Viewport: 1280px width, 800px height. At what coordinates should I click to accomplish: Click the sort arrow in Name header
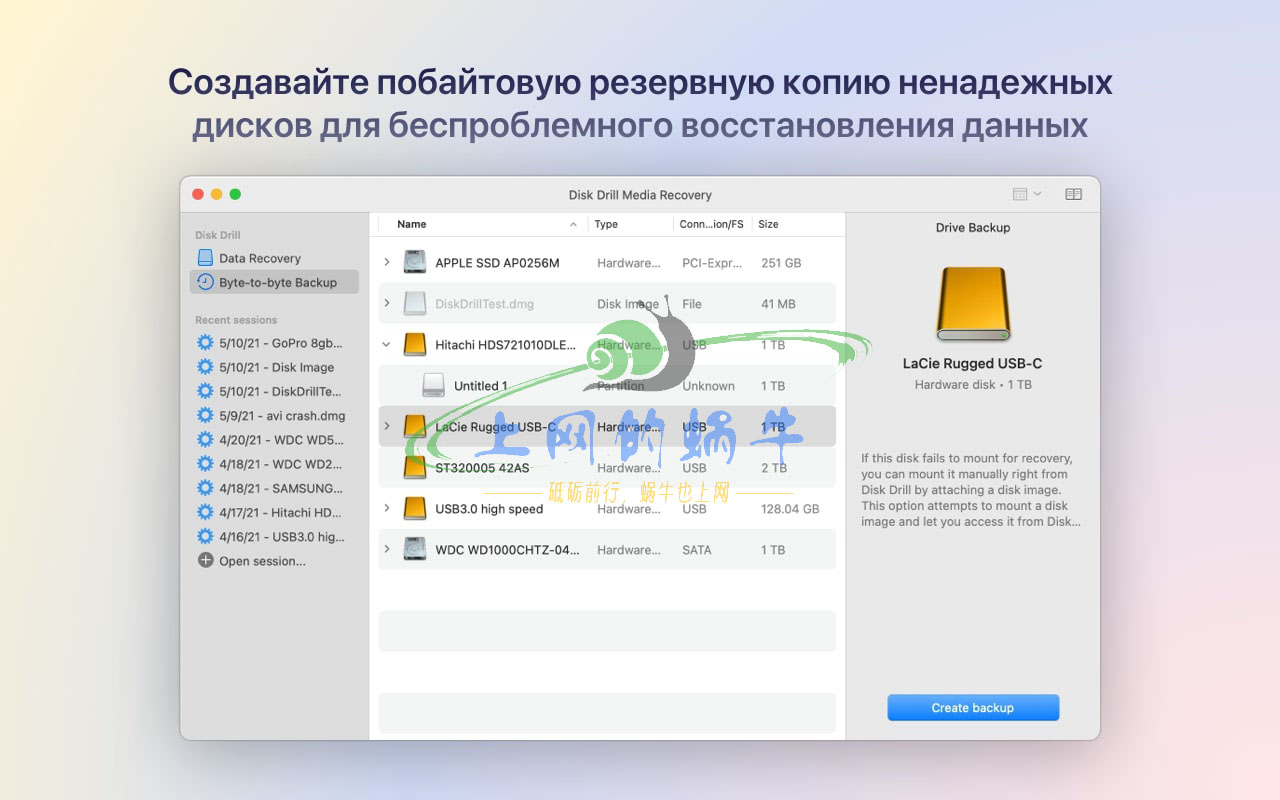click(x=573, y=224)
